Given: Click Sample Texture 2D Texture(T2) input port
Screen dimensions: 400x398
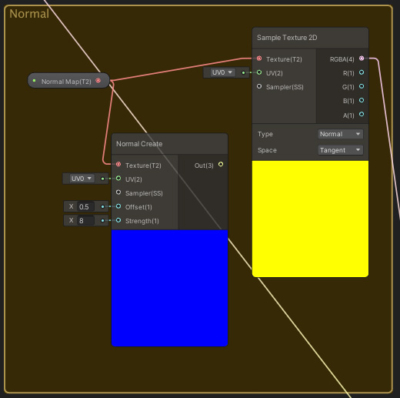Looking at the screenshot, I should pyautogui.click(x=259, y=59).
